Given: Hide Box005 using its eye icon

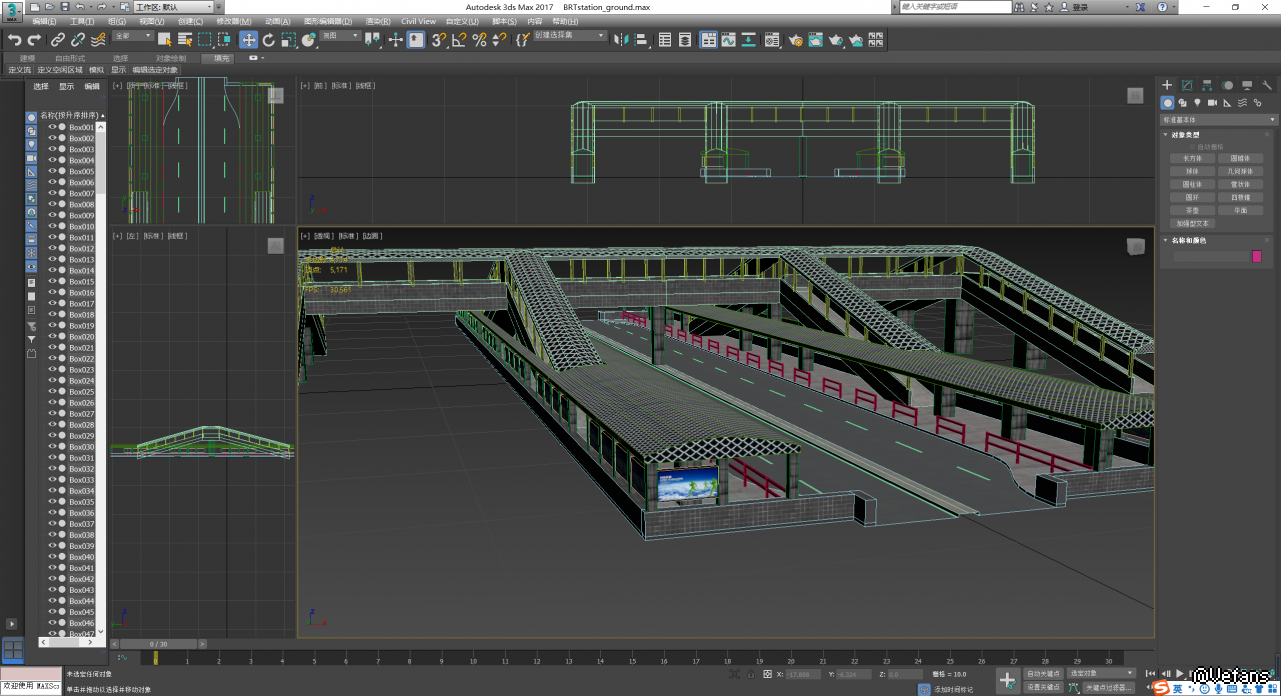Looking at the screenshot, I should [x=52, y=172].
